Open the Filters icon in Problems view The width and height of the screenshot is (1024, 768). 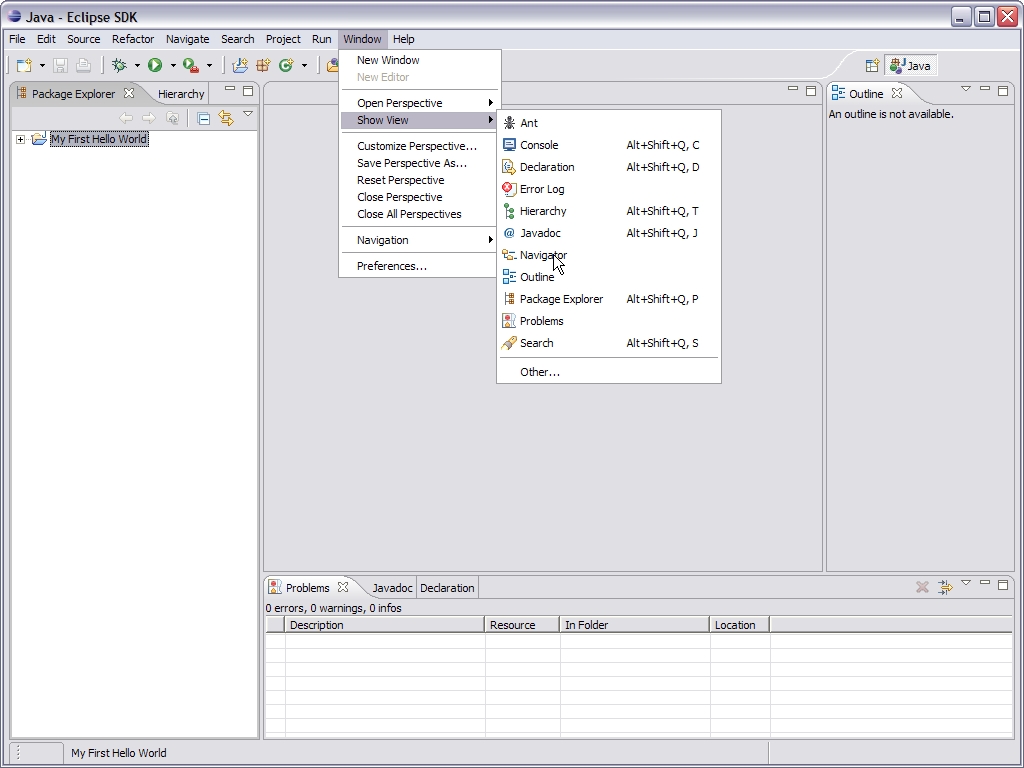click(945, 587)
